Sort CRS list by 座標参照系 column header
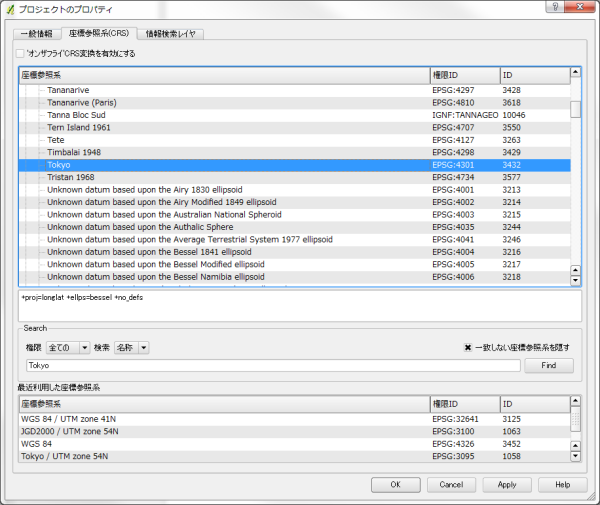The width and height of the screenshot is (600, 505). pyautogui.click(x=225, y=75)
